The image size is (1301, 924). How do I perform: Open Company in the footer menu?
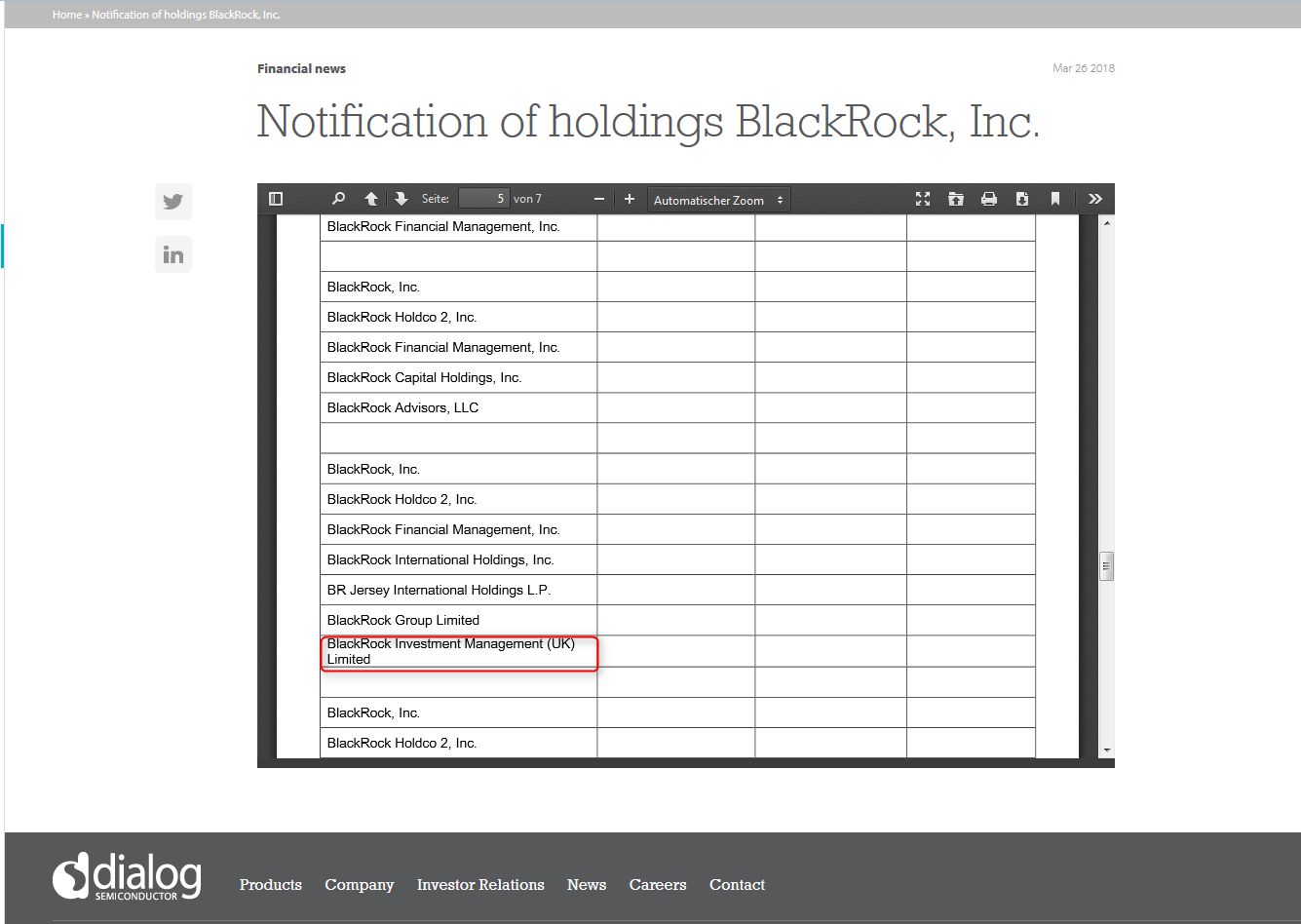pyautogui.click(x=360, y=885)
